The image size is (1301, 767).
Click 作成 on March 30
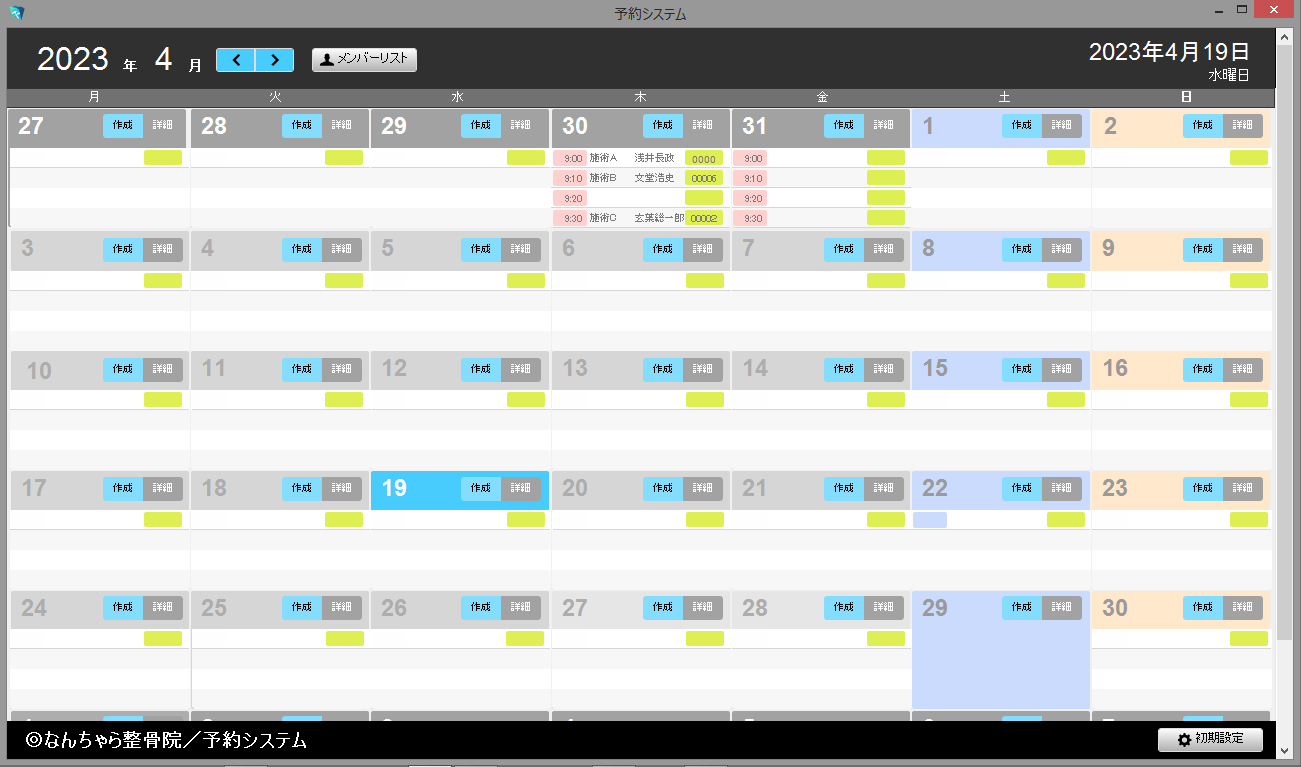(663, 126)
